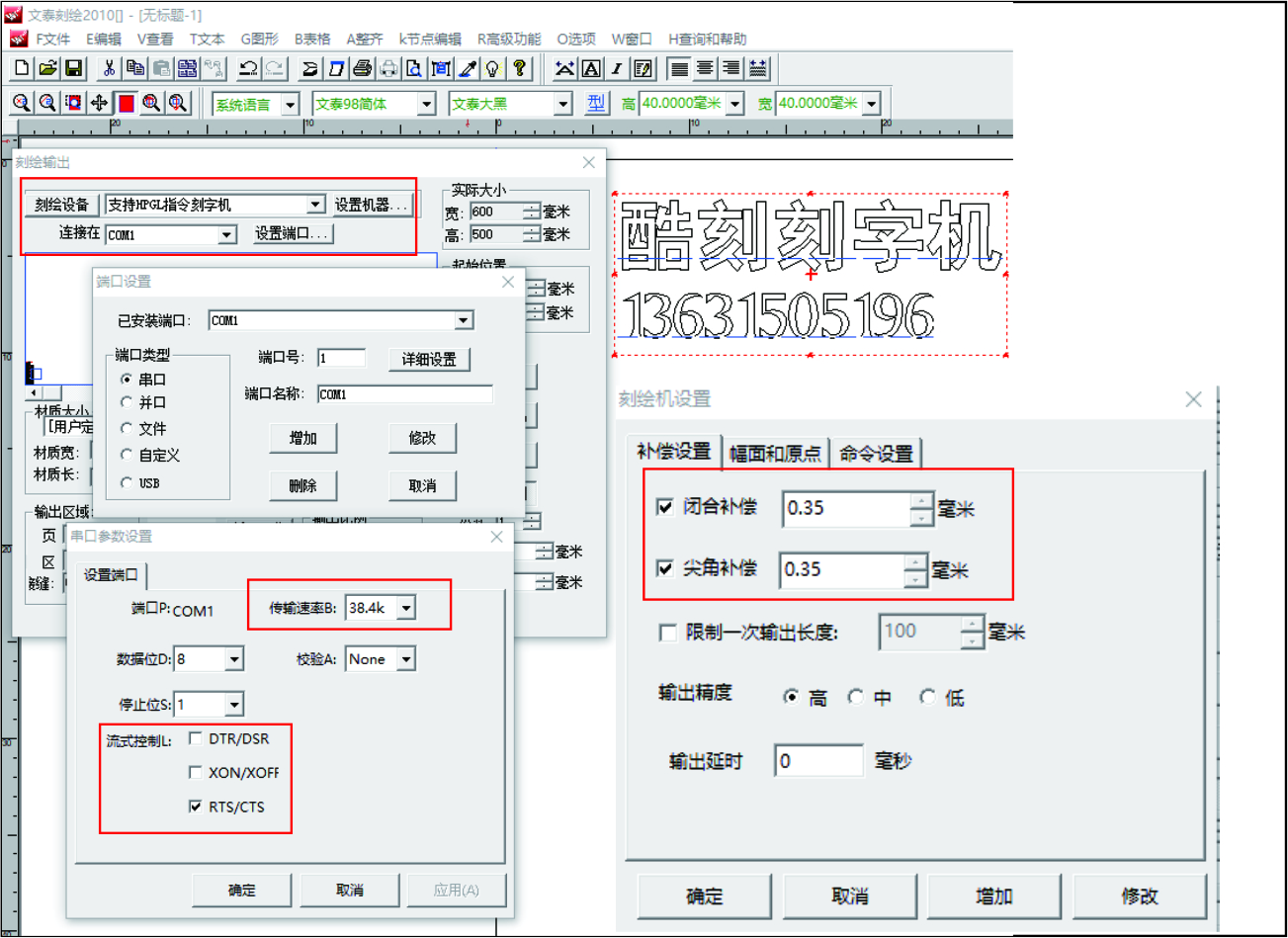Open a file with the folder icon
The width and height of the screenshot is (1288, 938).
[47, 68]
